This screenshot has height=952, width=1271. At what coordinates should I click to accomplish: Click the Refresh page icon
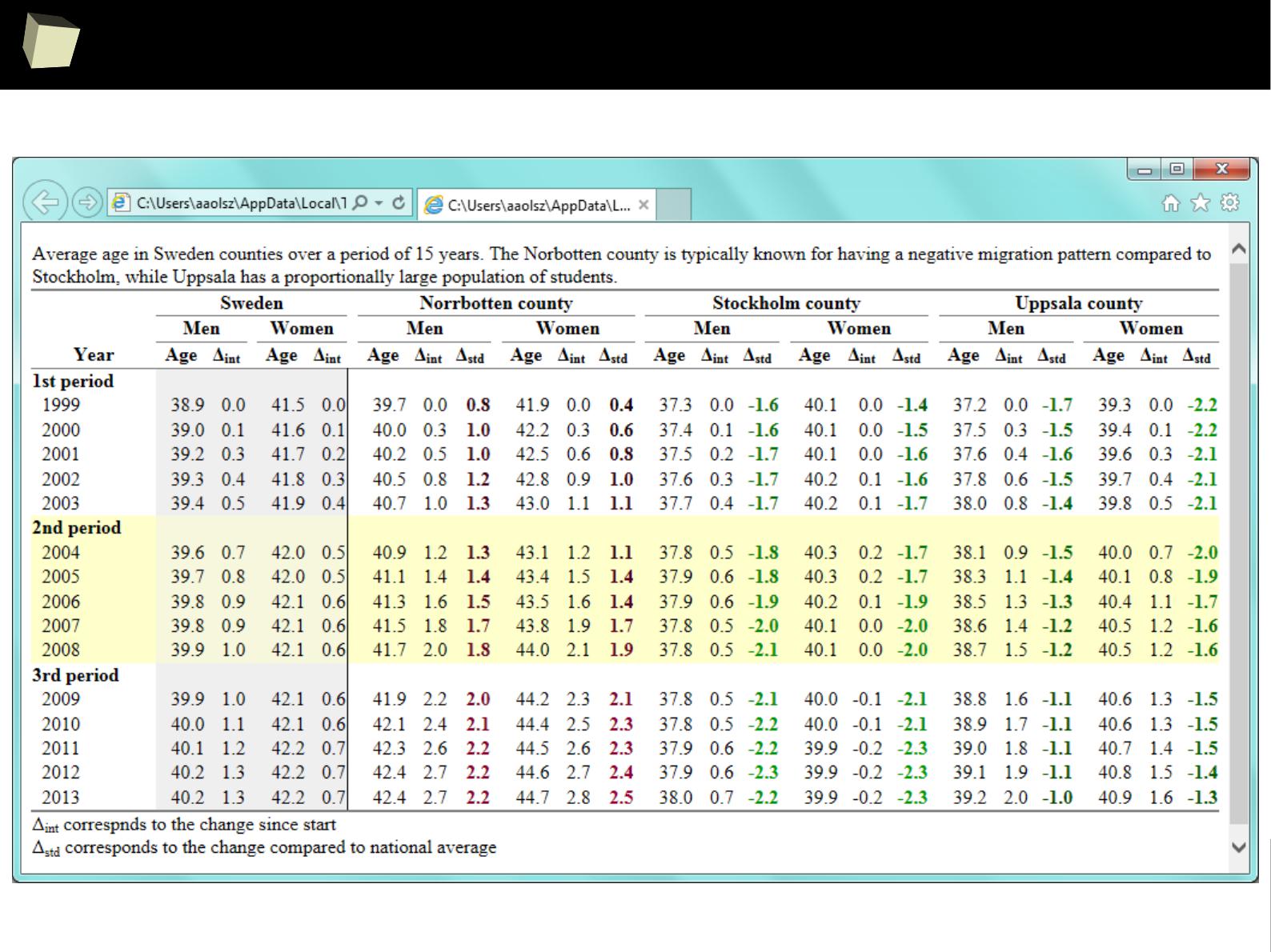399,203
